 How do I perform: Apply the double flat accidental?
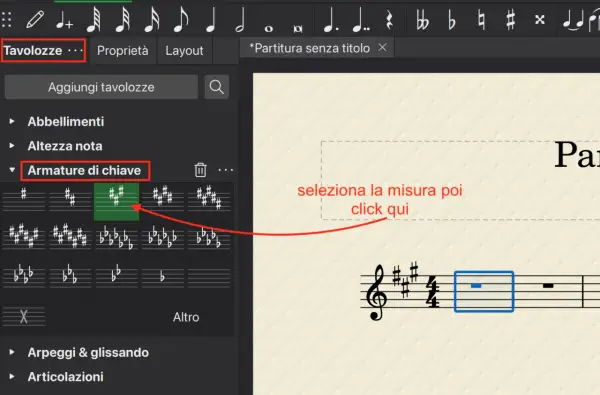pos(422,20)
